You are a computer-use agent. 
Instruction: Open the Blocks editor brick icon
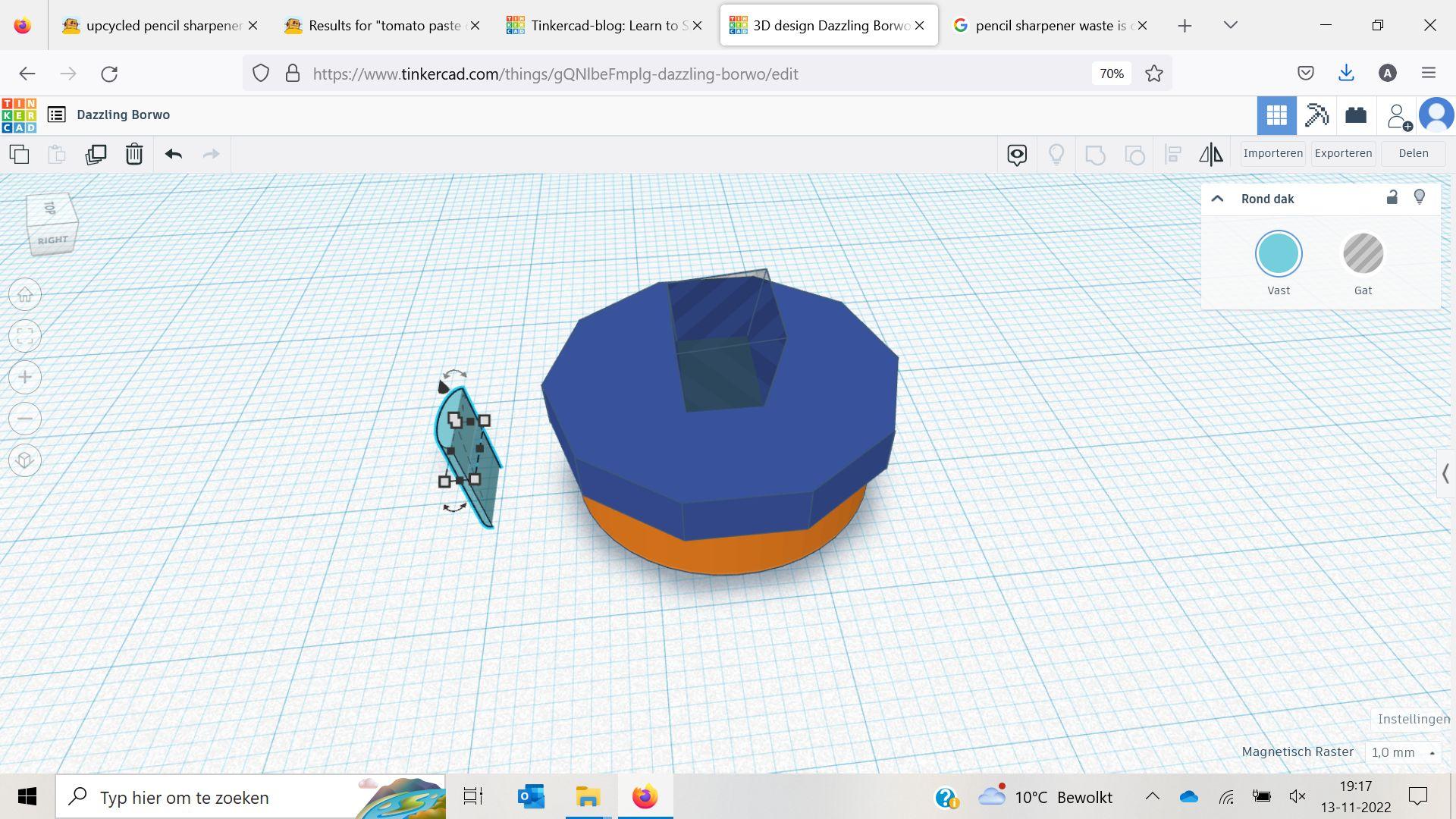[x=1356, y=115]
